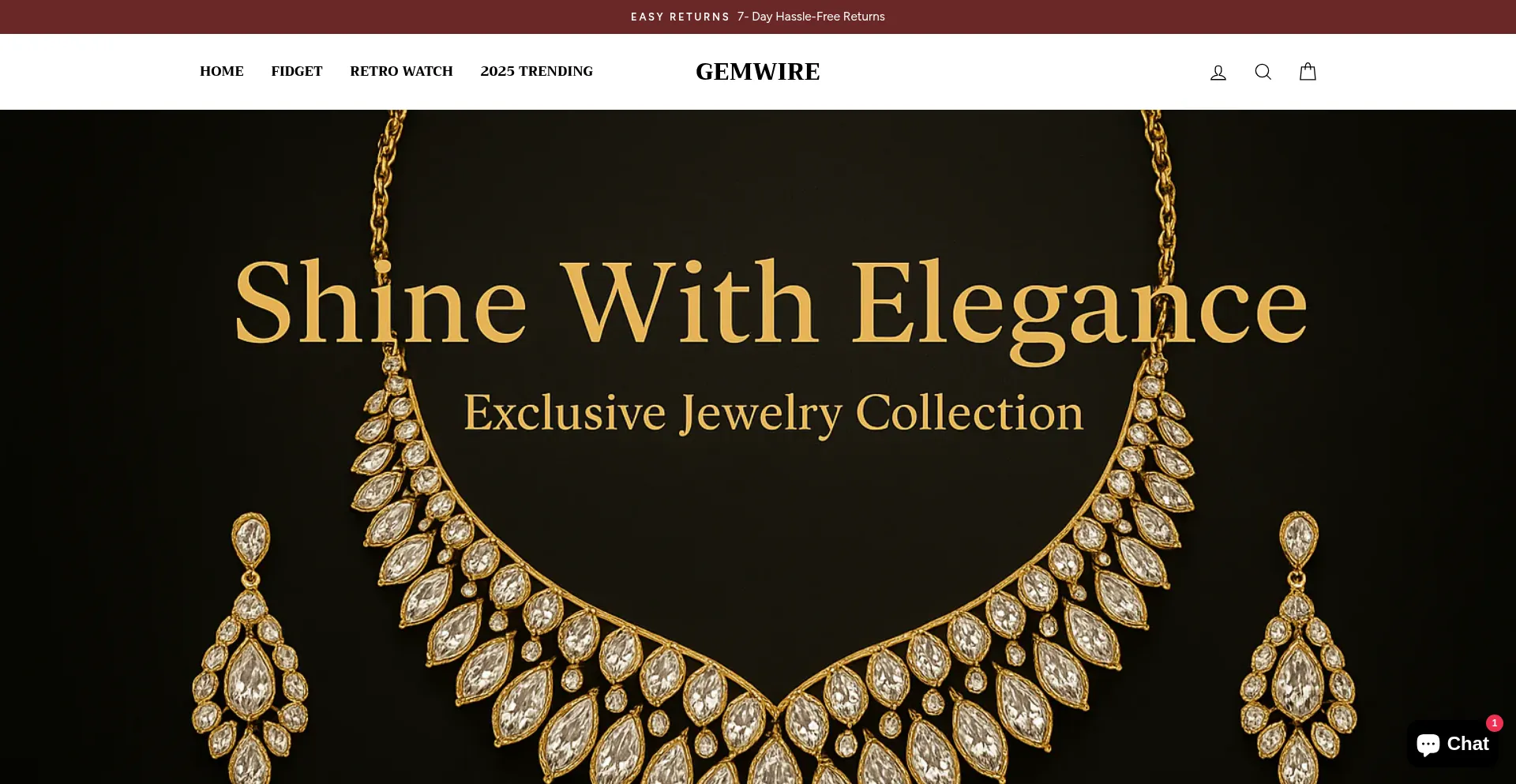Click the Exclusive Jewelry Collection subheading

tap(773, 413)
